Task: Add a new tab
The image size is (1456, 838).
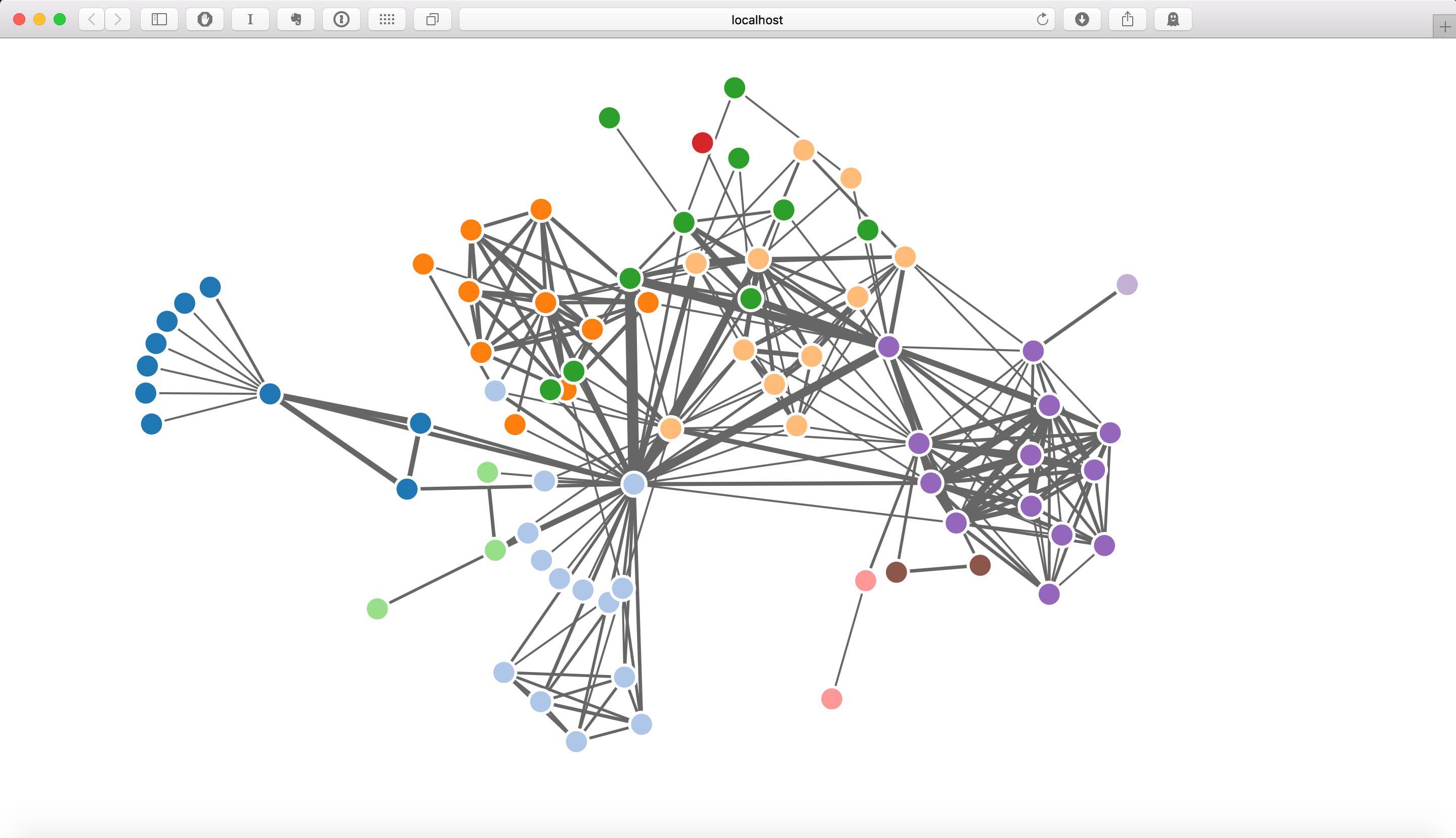Action: pos(1444,27)
